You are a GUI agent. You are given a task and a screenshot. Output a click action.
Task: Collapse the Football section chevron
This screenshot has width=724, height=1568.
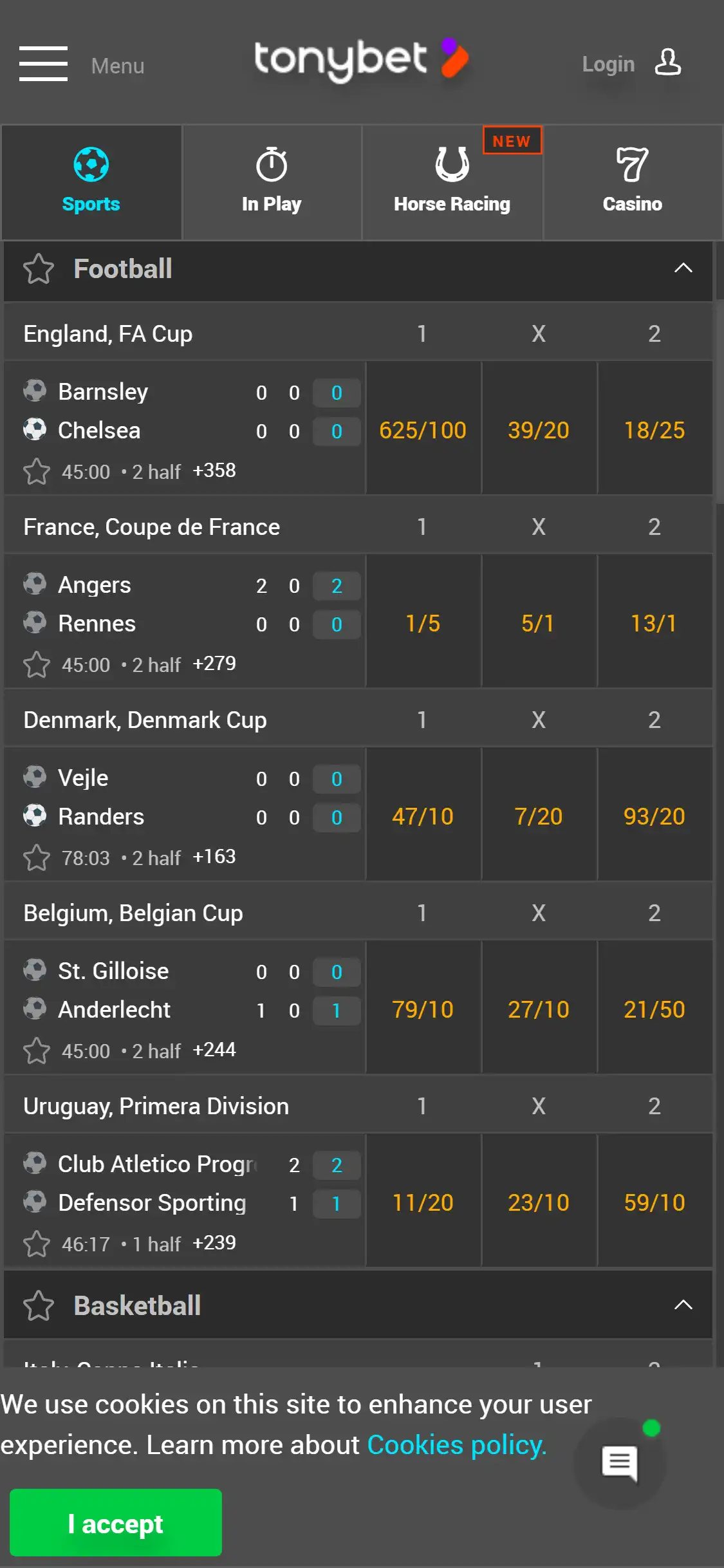(683, 268)
